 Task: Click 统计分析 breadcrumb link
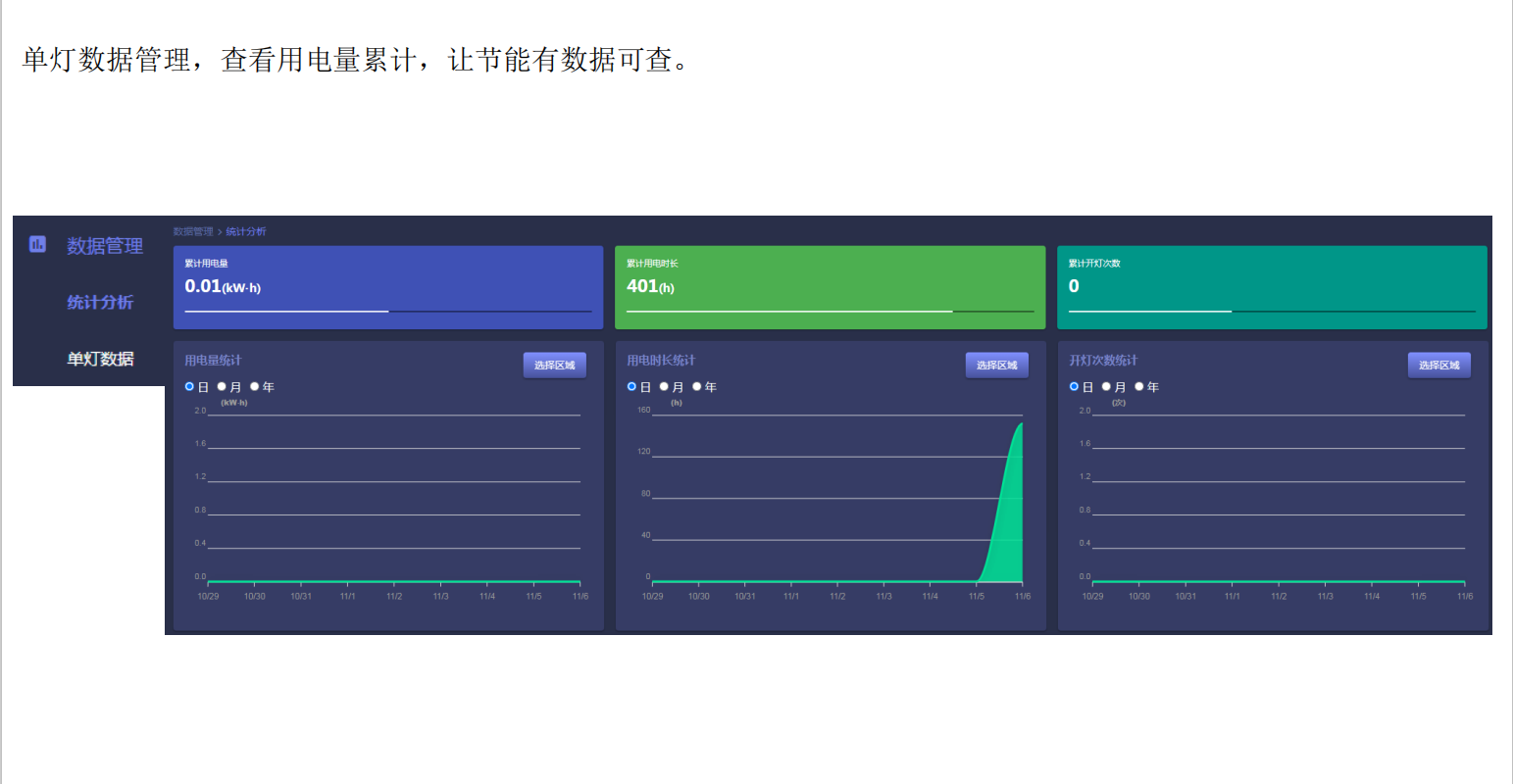point(246,232)
